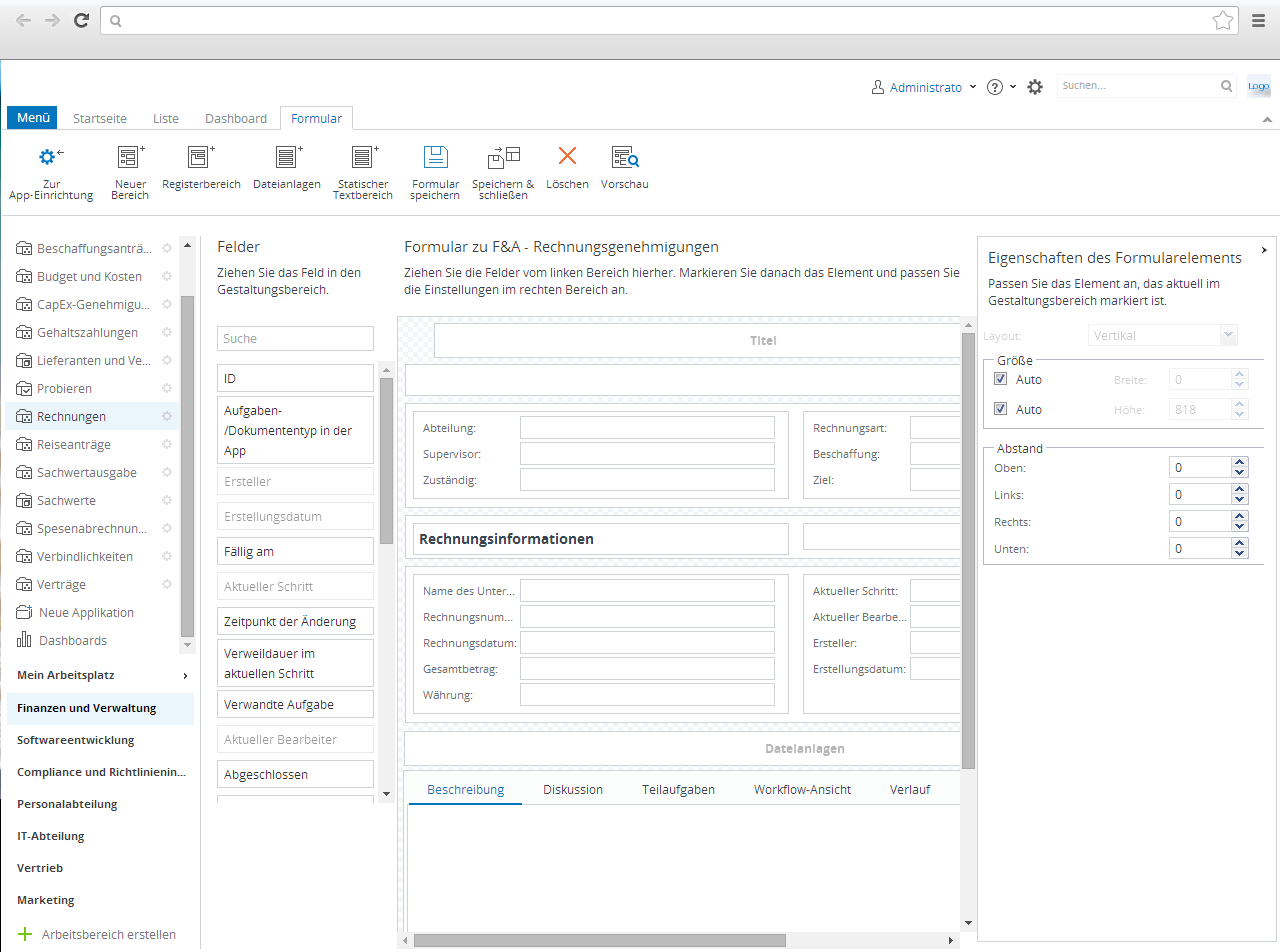Image resolution: width=1280 pixels, height=952 pixels.
Task: Switch to the Liste tab
Action: [x=166, y=118]
